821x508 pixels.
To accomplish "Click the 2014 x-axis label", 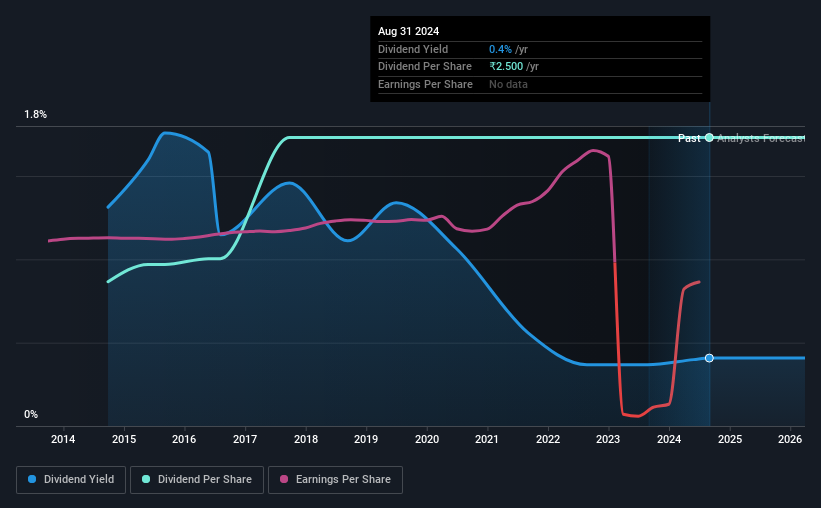I will 63,439.
